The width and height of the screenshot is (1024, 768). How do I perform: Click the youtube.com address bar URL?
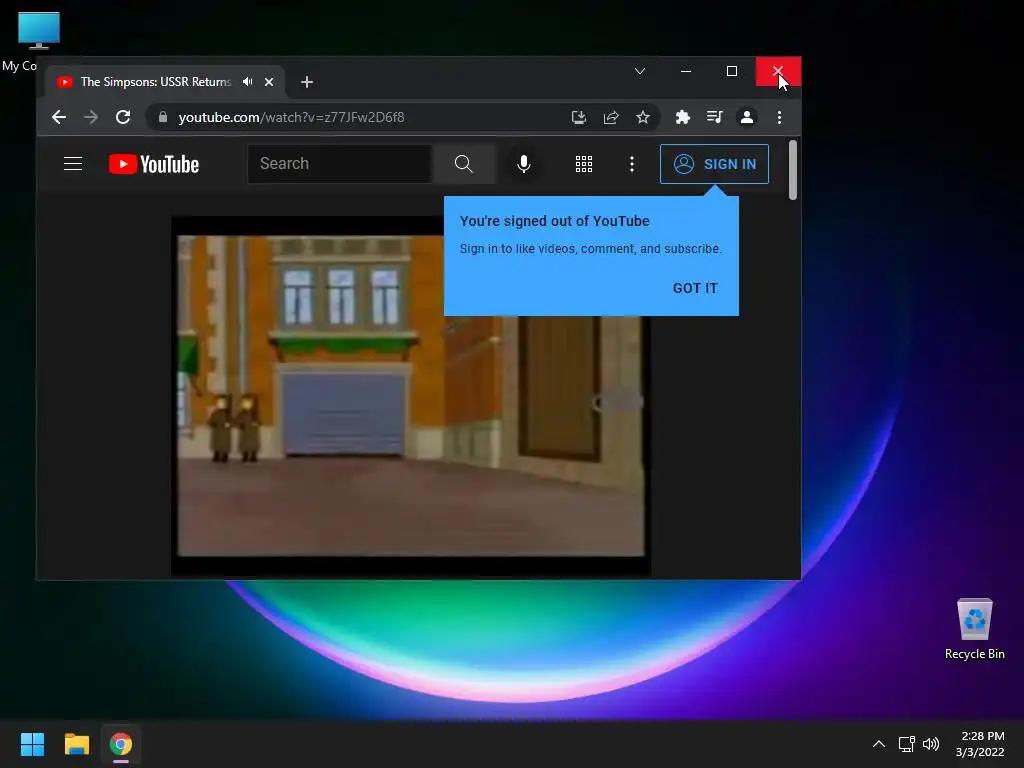pyautogui.click(x=291, y=118)
